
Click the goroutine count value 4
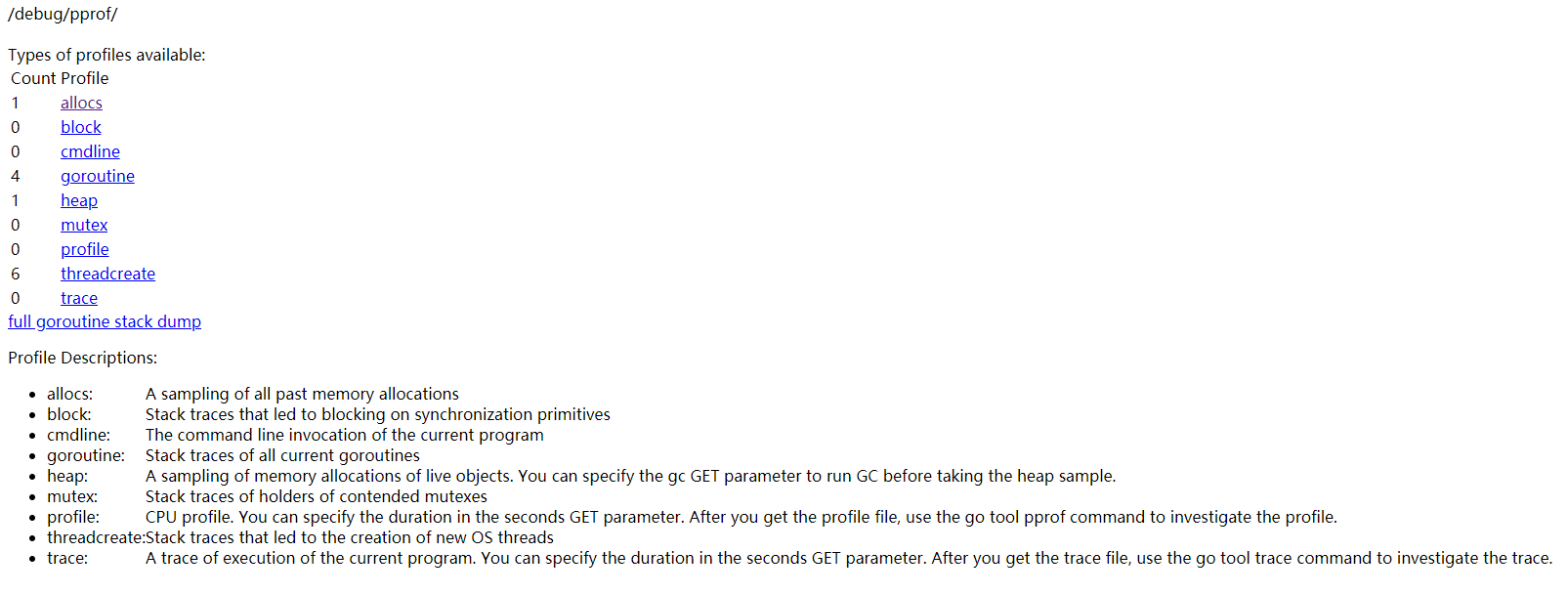(x=15, y=176)
